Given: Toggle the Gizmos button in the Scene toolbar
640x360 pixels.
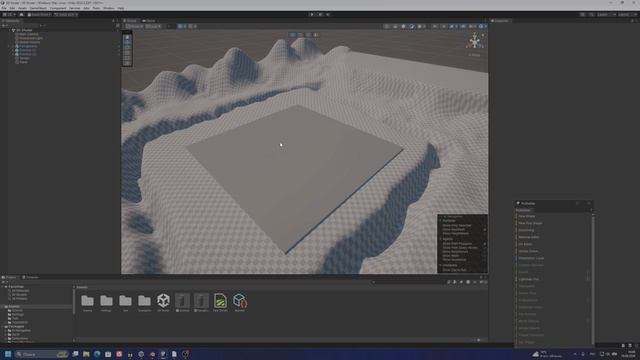Looking at the screenshot, I should pyautogui.click(x=480, y=26).
